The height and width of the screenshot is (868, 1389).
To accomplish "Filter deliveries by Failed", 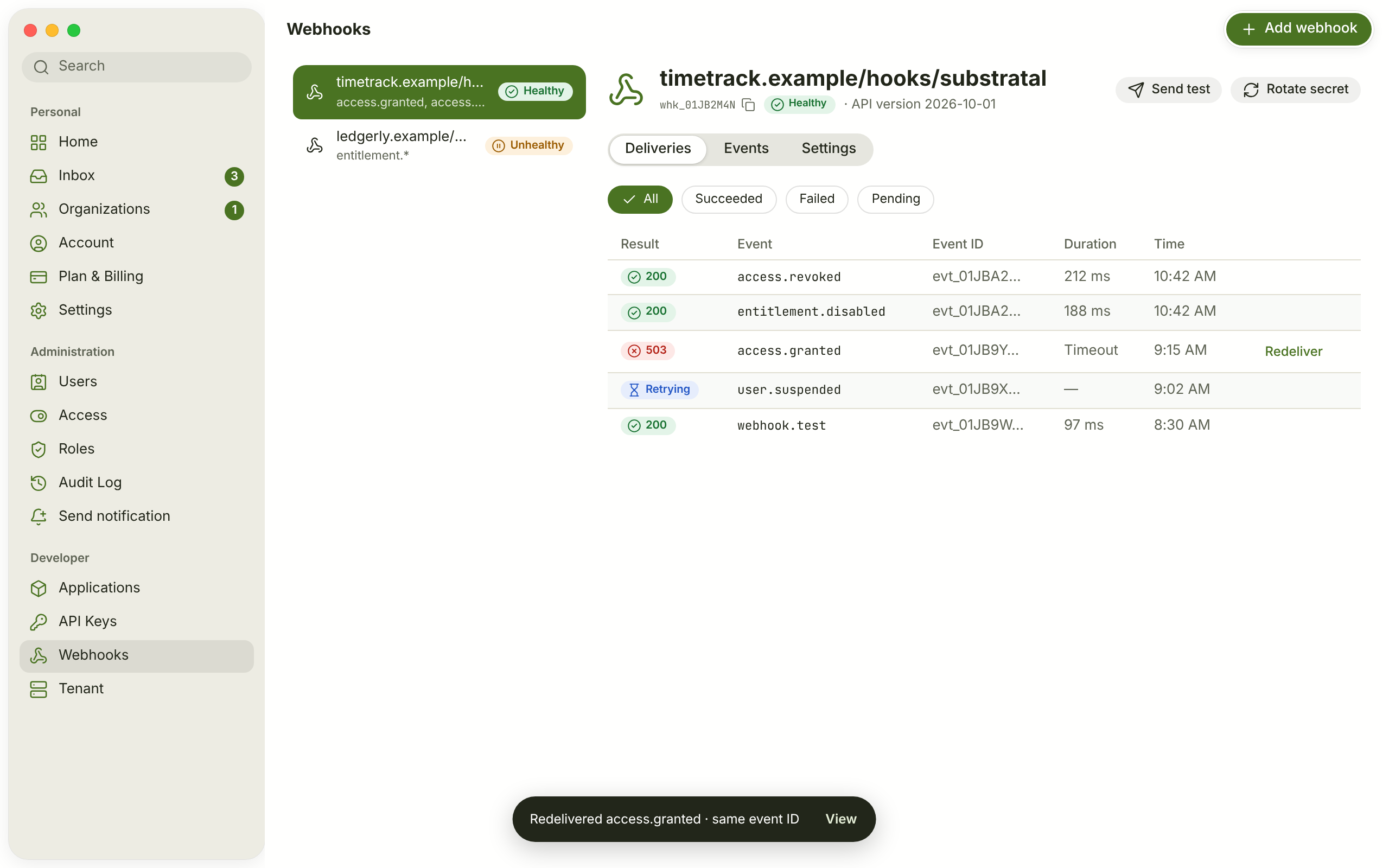I will [x=816, y=199].
